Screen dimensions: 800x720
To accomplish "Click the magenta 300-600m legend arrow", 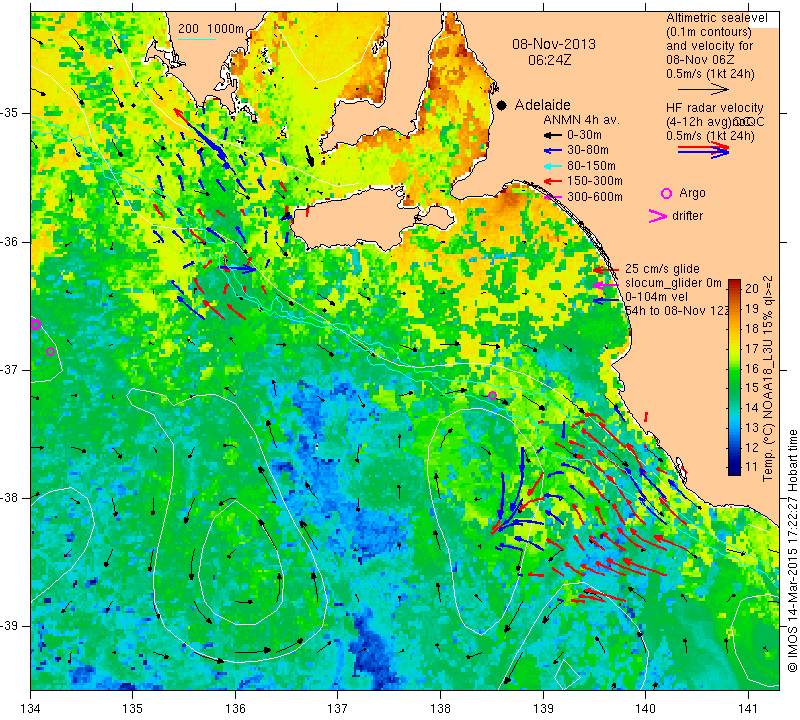I will [553, 197].
